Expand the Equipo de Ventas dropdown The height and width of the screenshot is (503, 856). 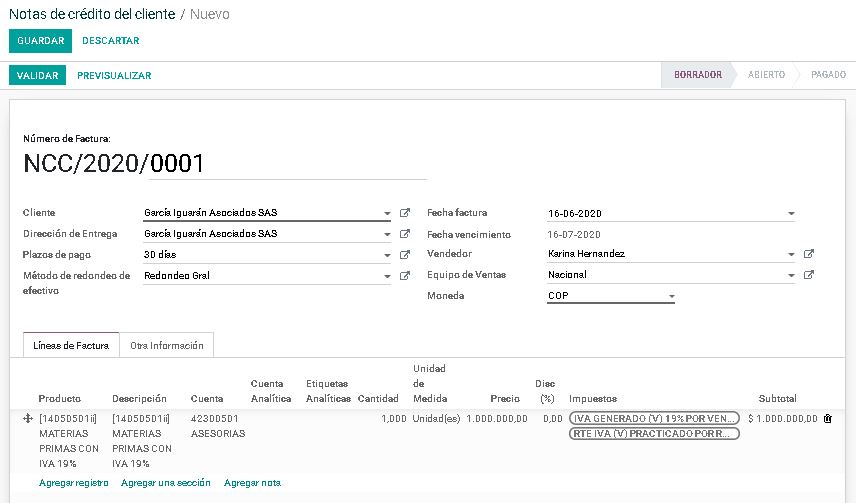(x=791, y=275)
